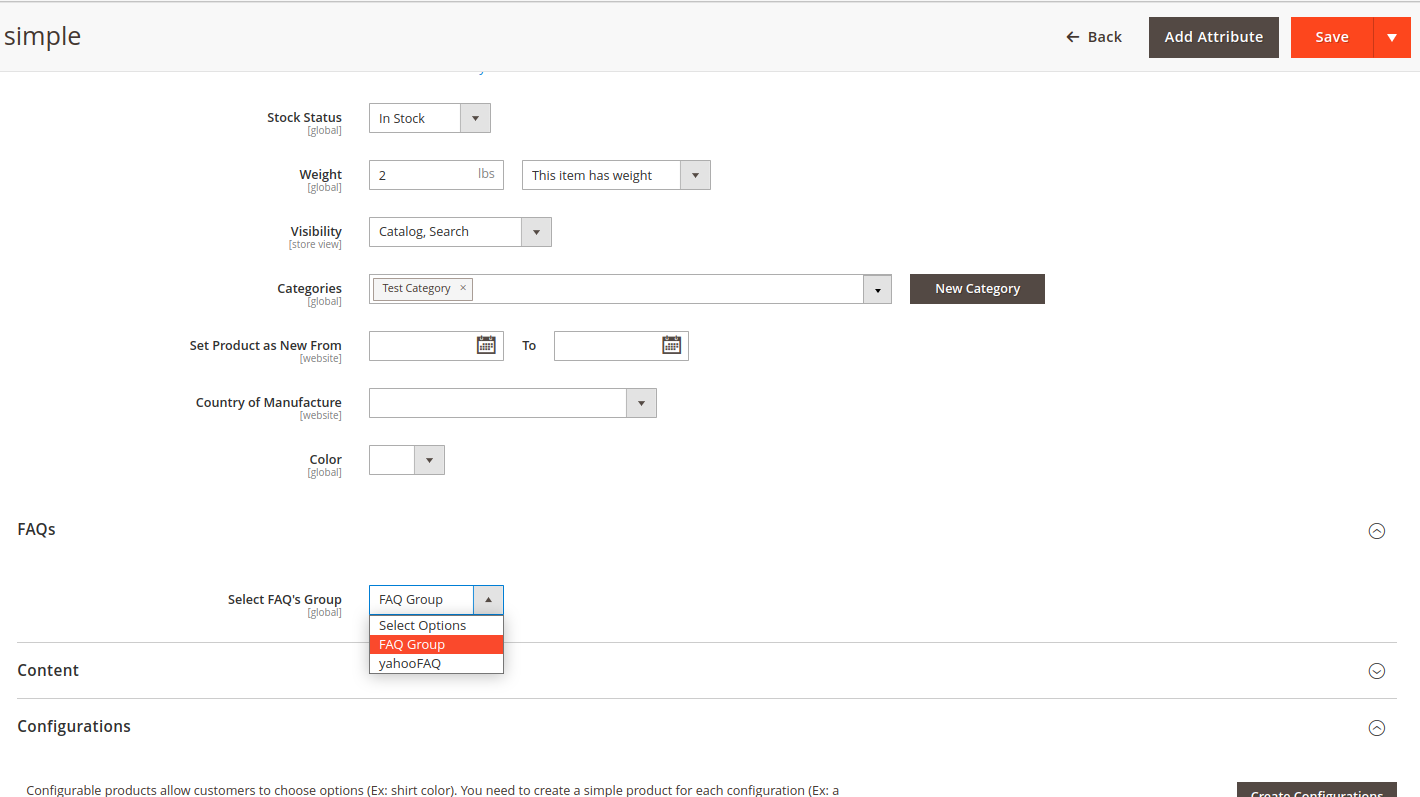Open the Visibility dropdown arrow
The image size is (1420, 797).
point(536,231)
